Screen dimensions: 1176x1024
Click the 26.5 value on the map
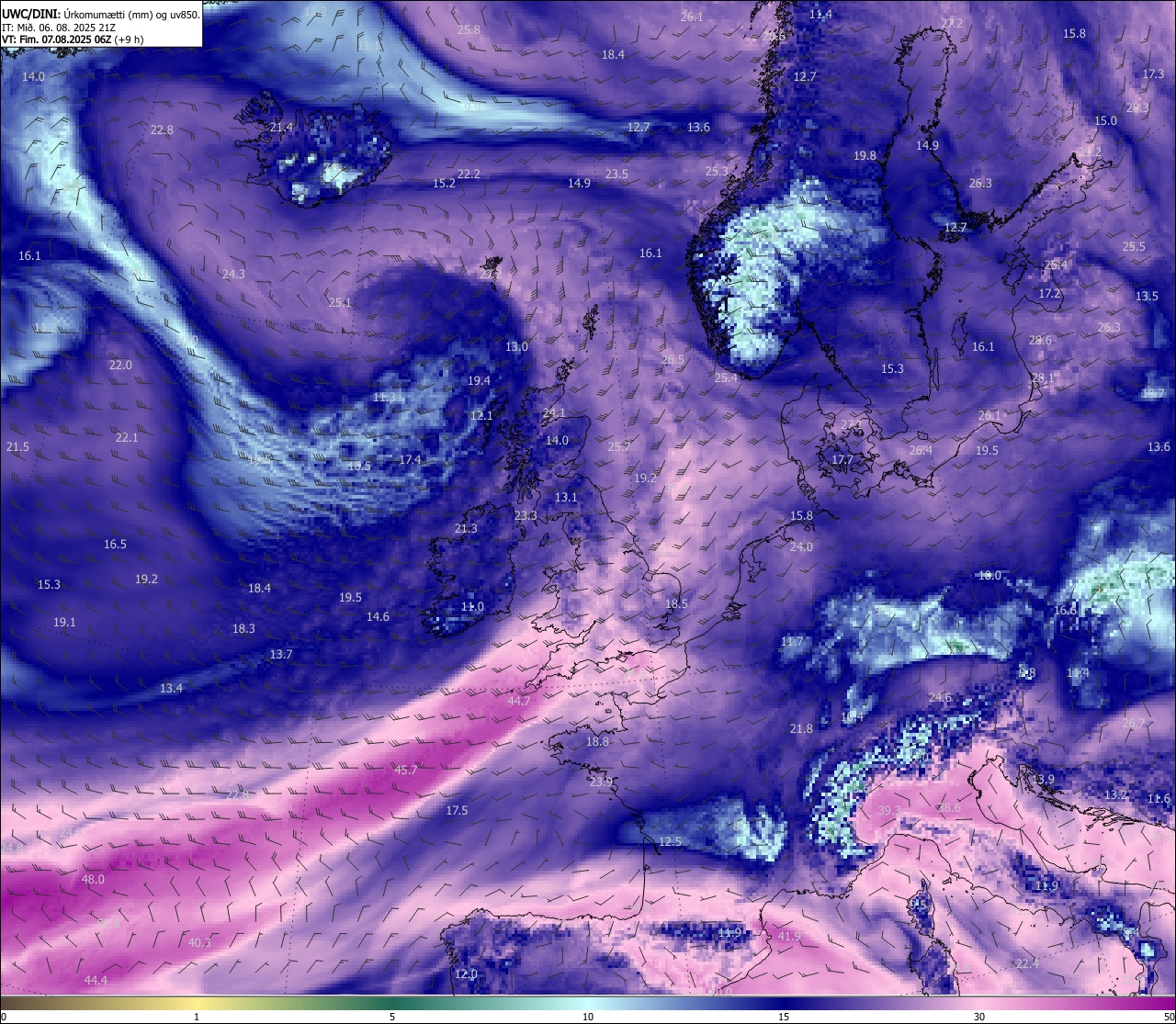(673, 360)
